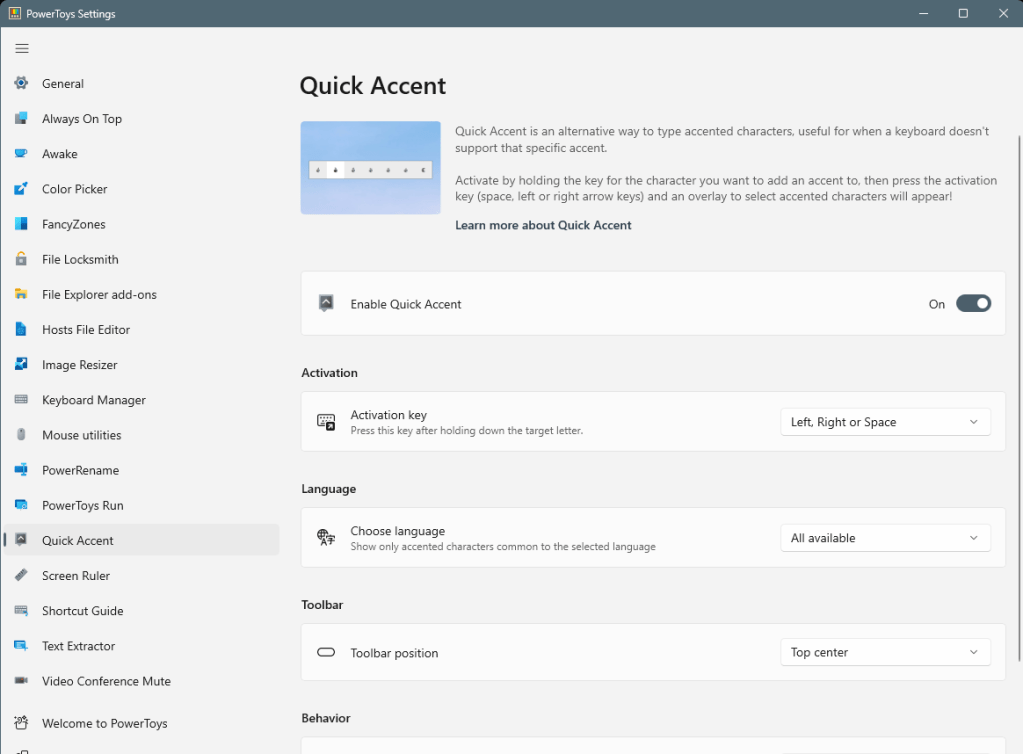The width and height of the screenshot is (1023, 754).
Task: Open the PowerToys Run page
Action: pos(83,505)
